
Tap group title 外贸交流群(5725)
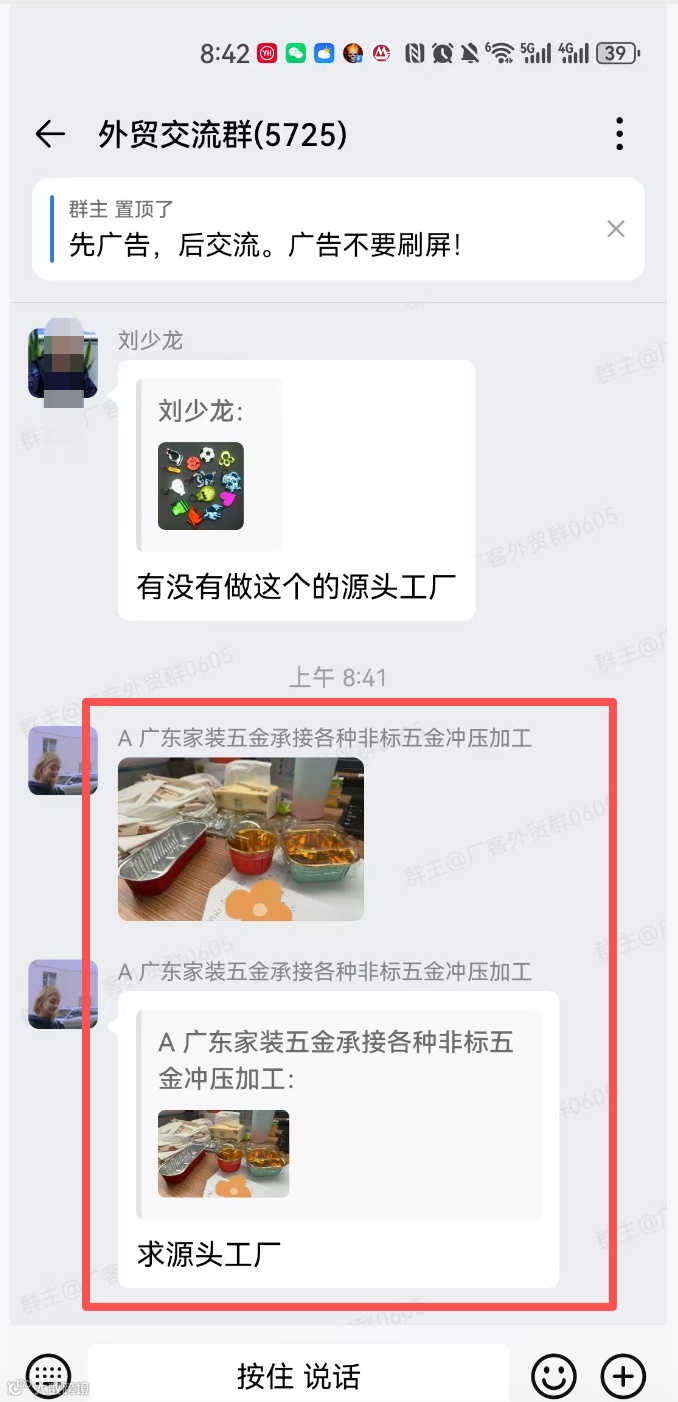click(223, 134)
